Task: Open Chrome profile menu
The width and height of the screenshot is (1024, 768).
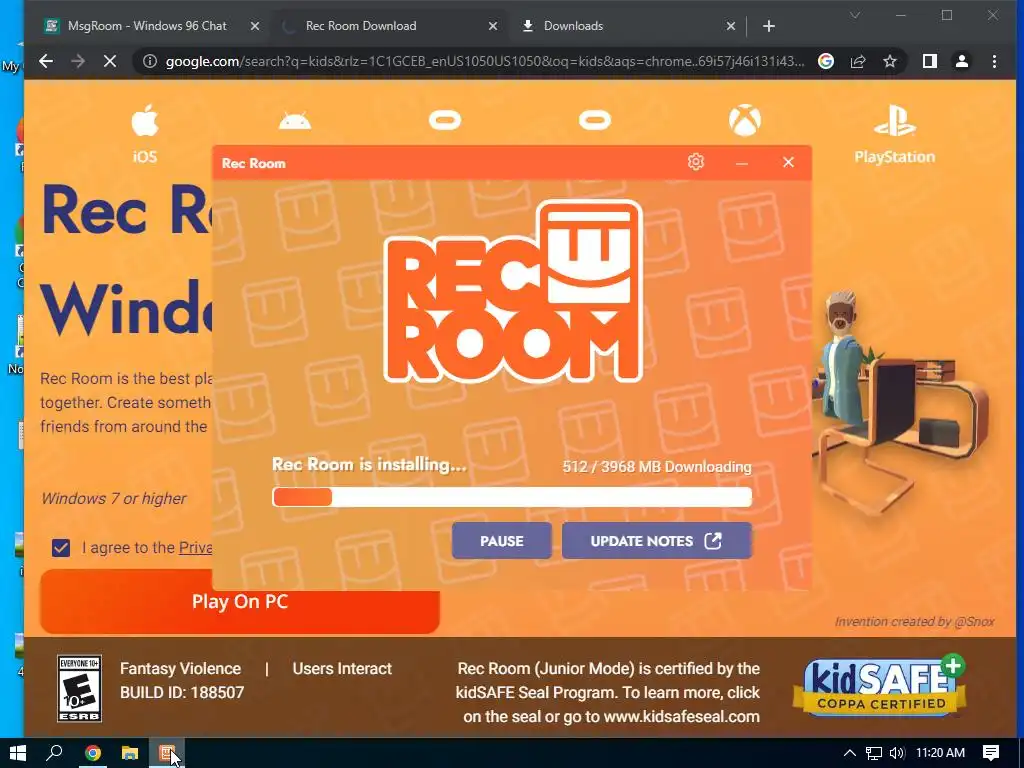Action: pos(961,61)
